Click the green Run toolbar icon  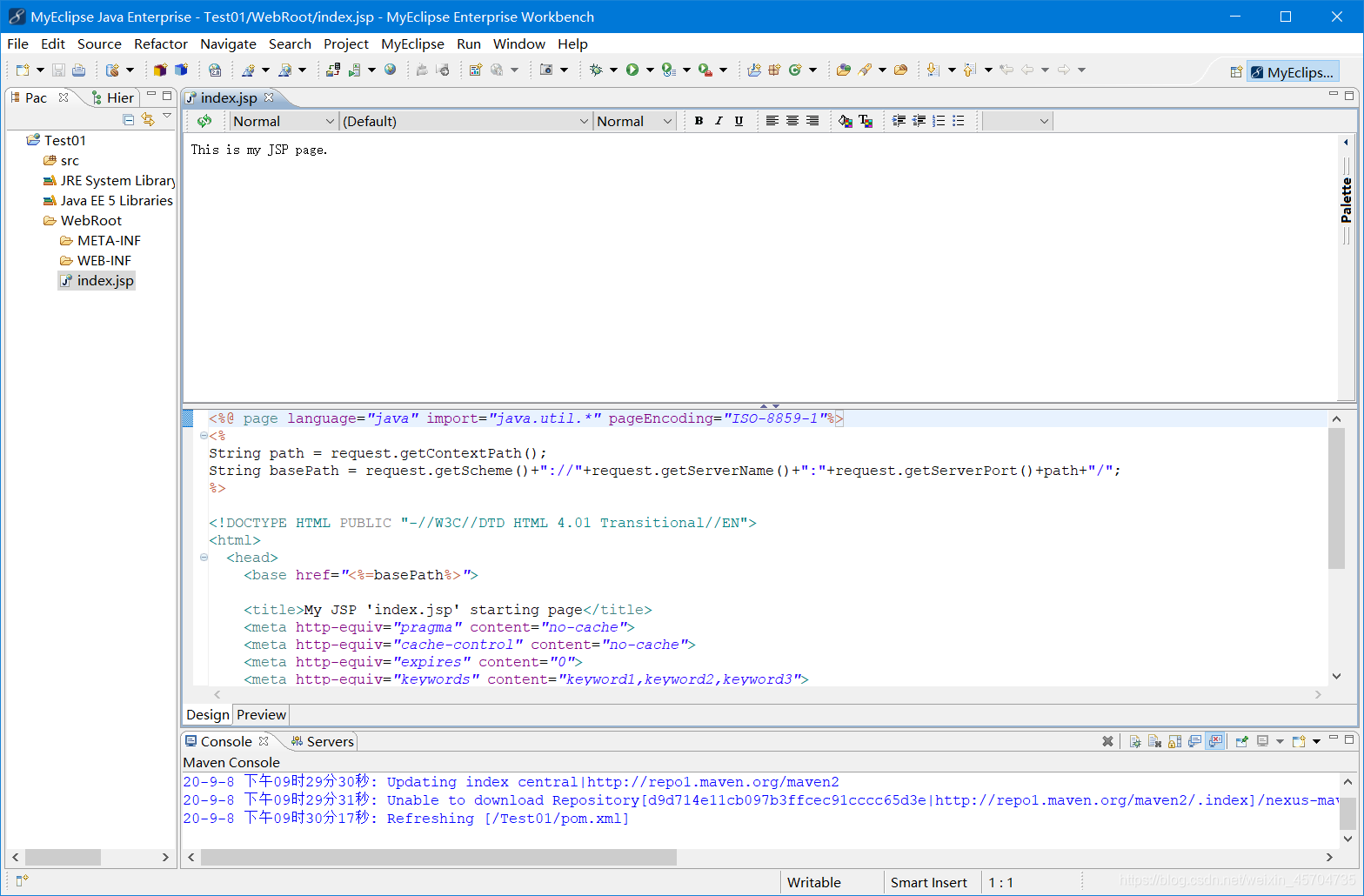(632, 70)
